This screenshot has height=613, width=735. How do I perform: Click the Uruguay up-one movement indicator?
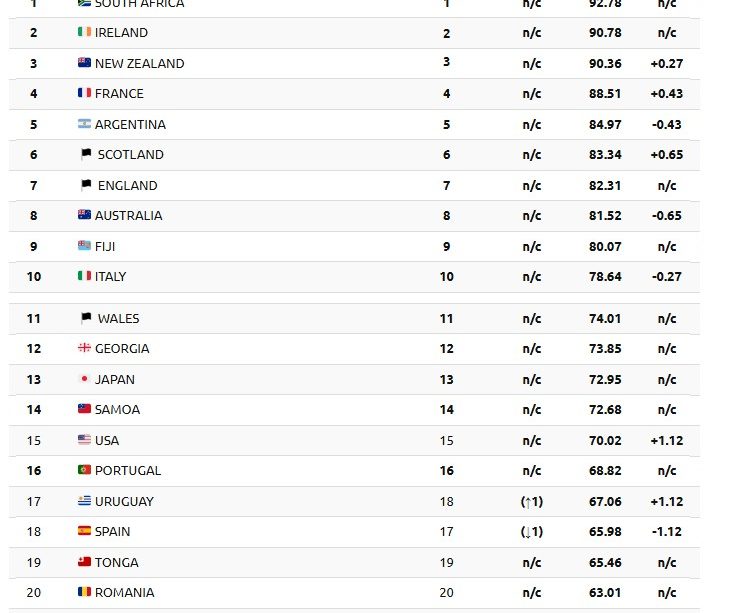[532, 501]
